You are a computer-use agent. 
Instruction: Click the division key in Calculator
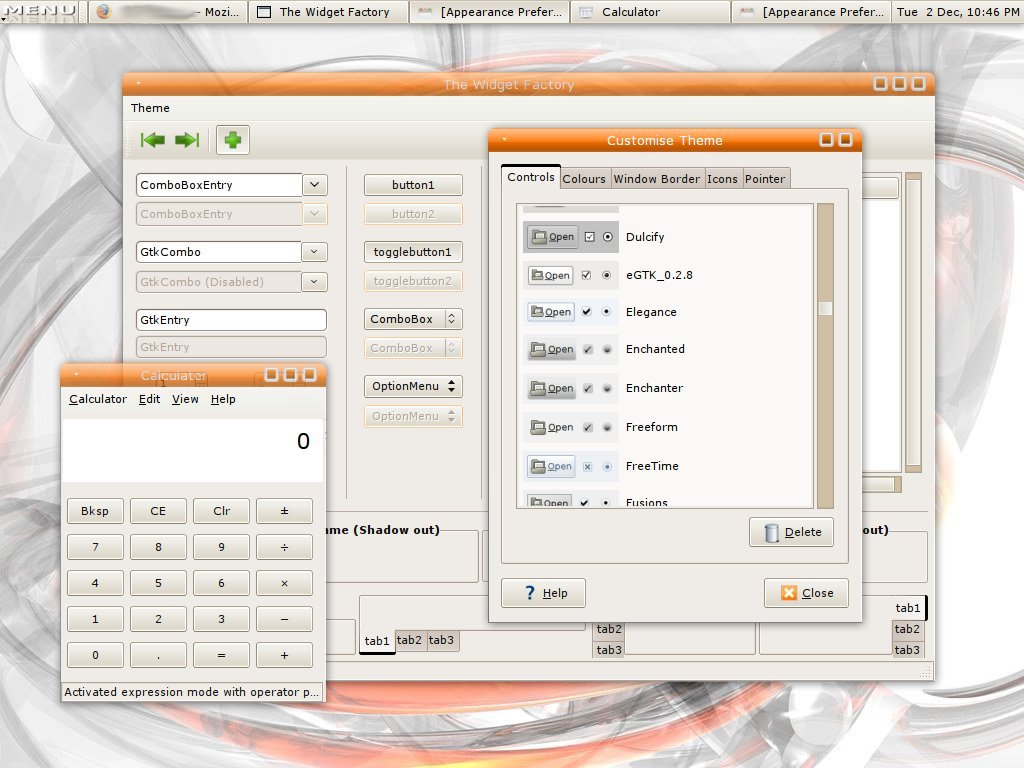tap(284, 547)
